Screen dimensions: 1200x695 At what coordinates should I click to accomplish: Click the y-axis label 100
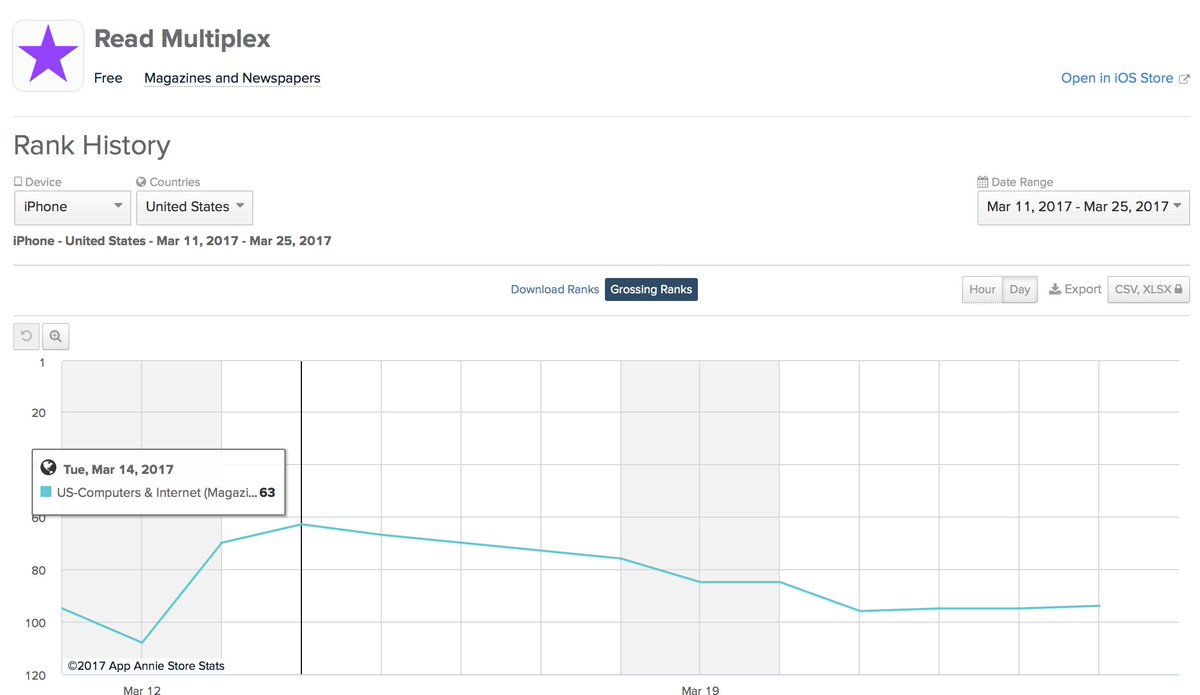point(35,623)
